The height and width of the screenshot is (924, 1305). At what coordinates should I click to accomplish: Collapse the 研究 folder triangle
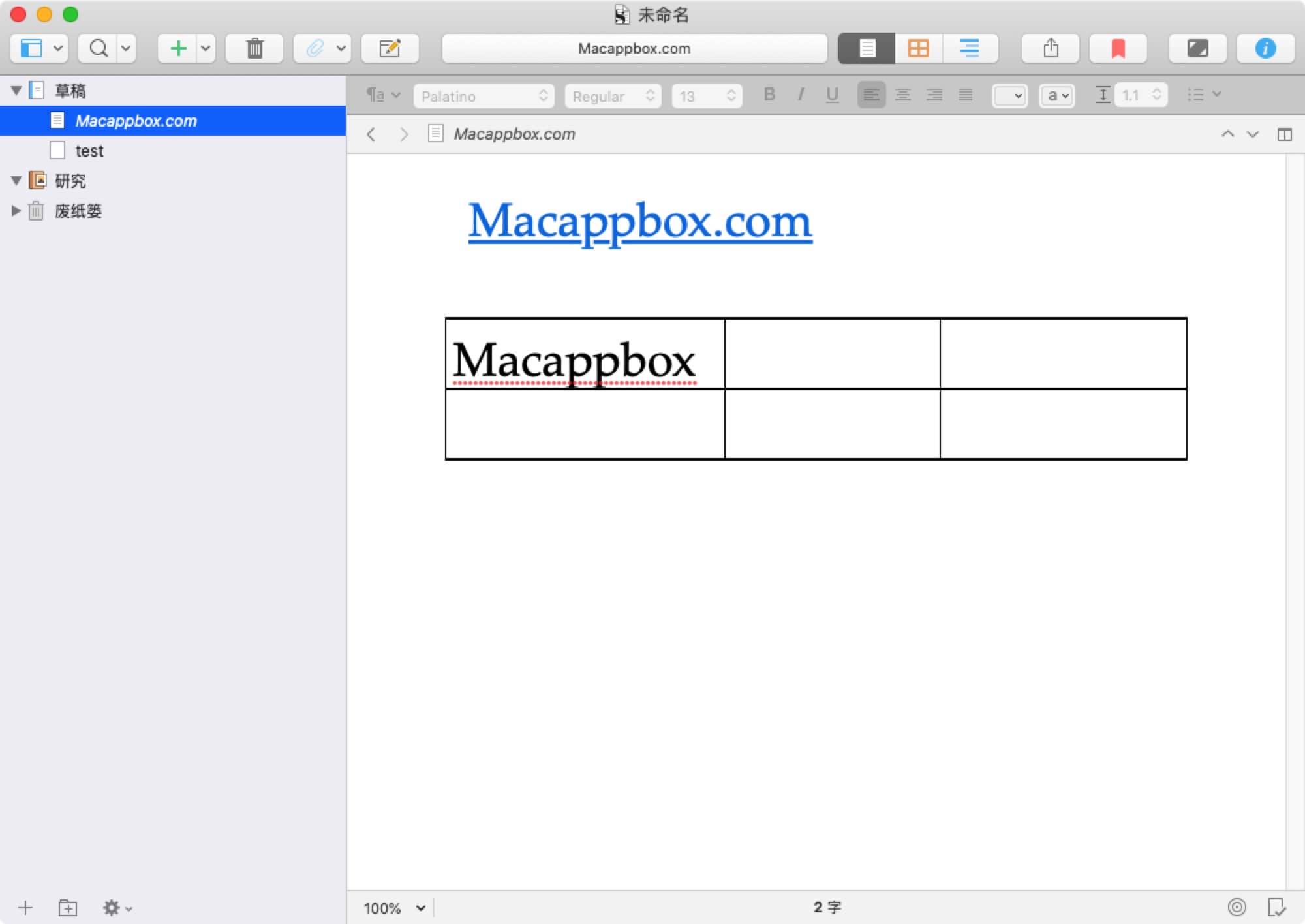point(16,180)
